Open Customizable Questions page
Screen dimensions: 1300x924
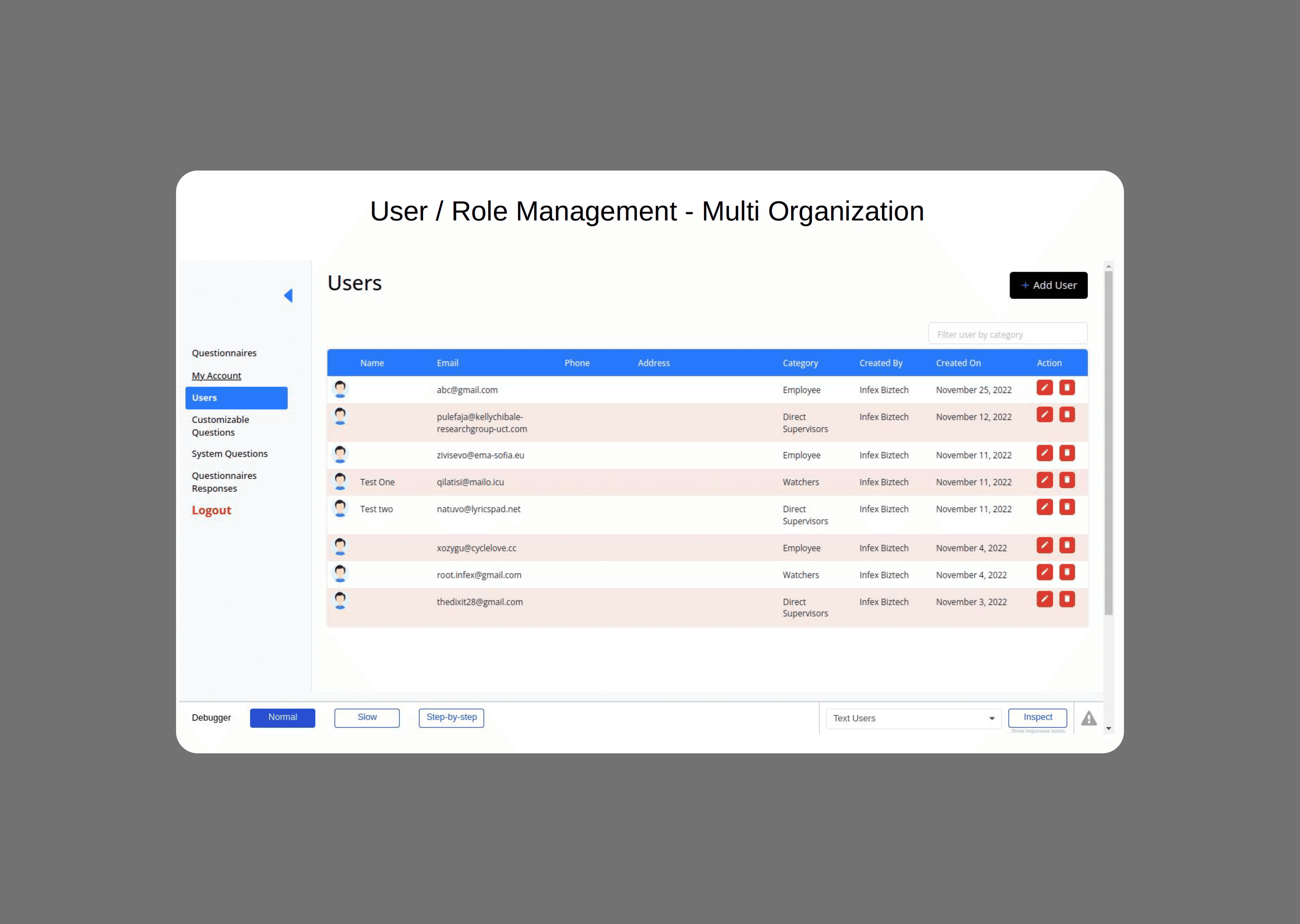pos(220,426)
